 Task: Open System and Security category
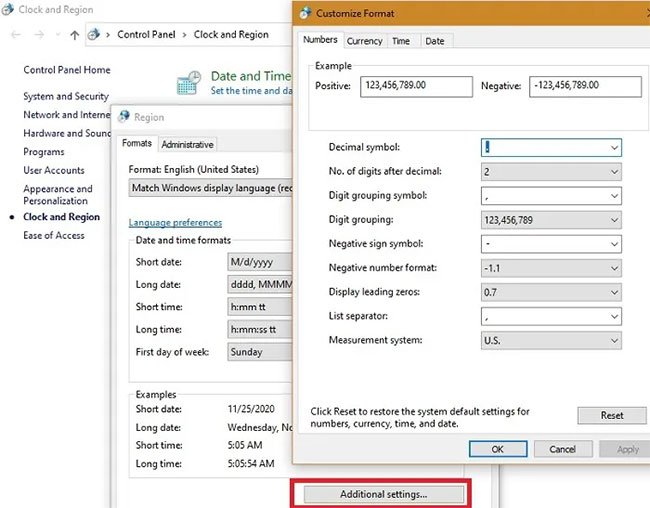[66, 96]
